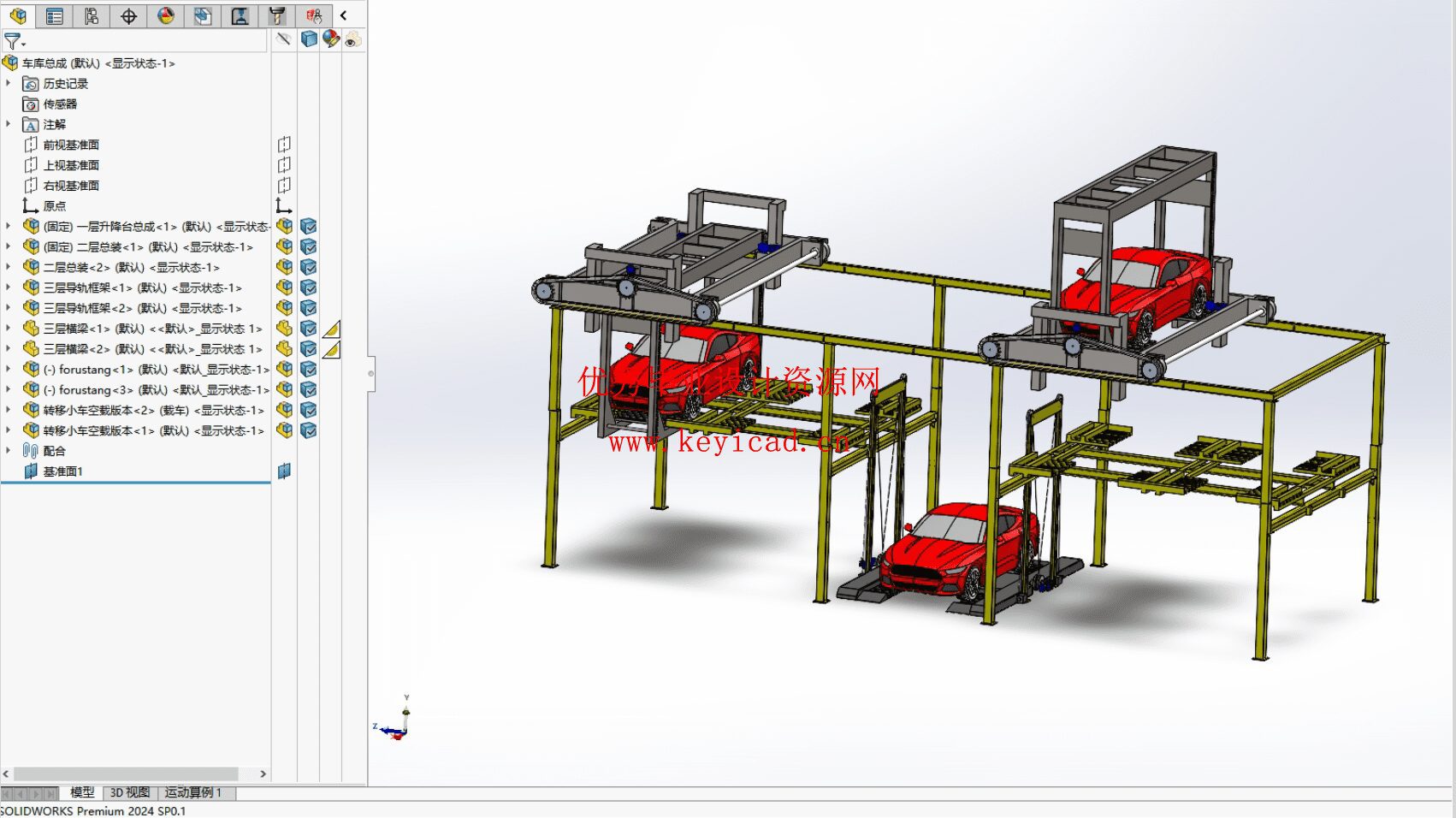The image size is (1456, 818).
Task: Expand the forustang<1> component
Action: click(9, 369)
